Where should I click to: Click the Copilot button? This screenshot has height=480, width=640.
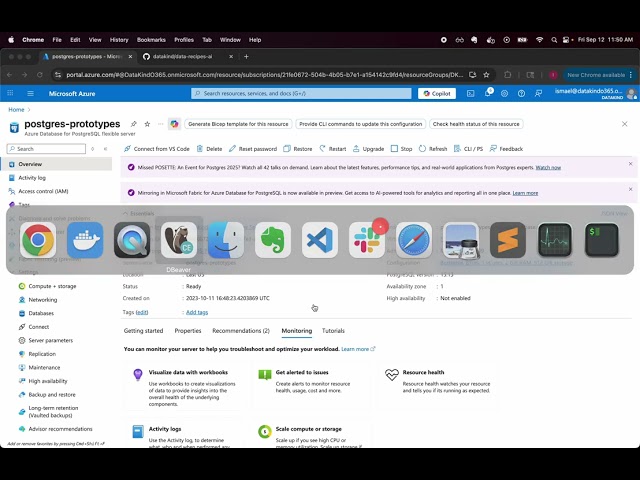point(437,93)
